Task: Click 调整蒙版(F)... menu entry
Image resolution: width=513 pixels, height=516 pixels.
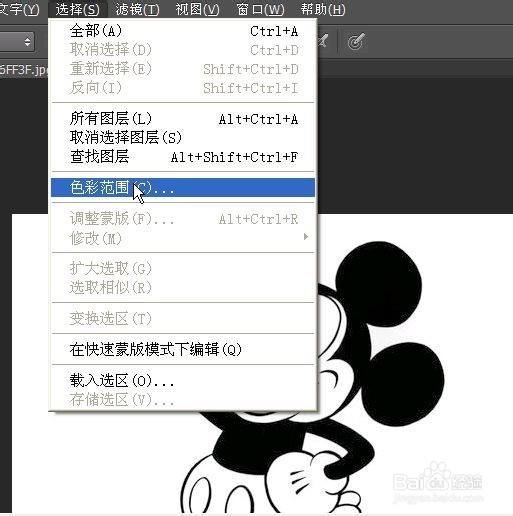Action: pos(183,219)
